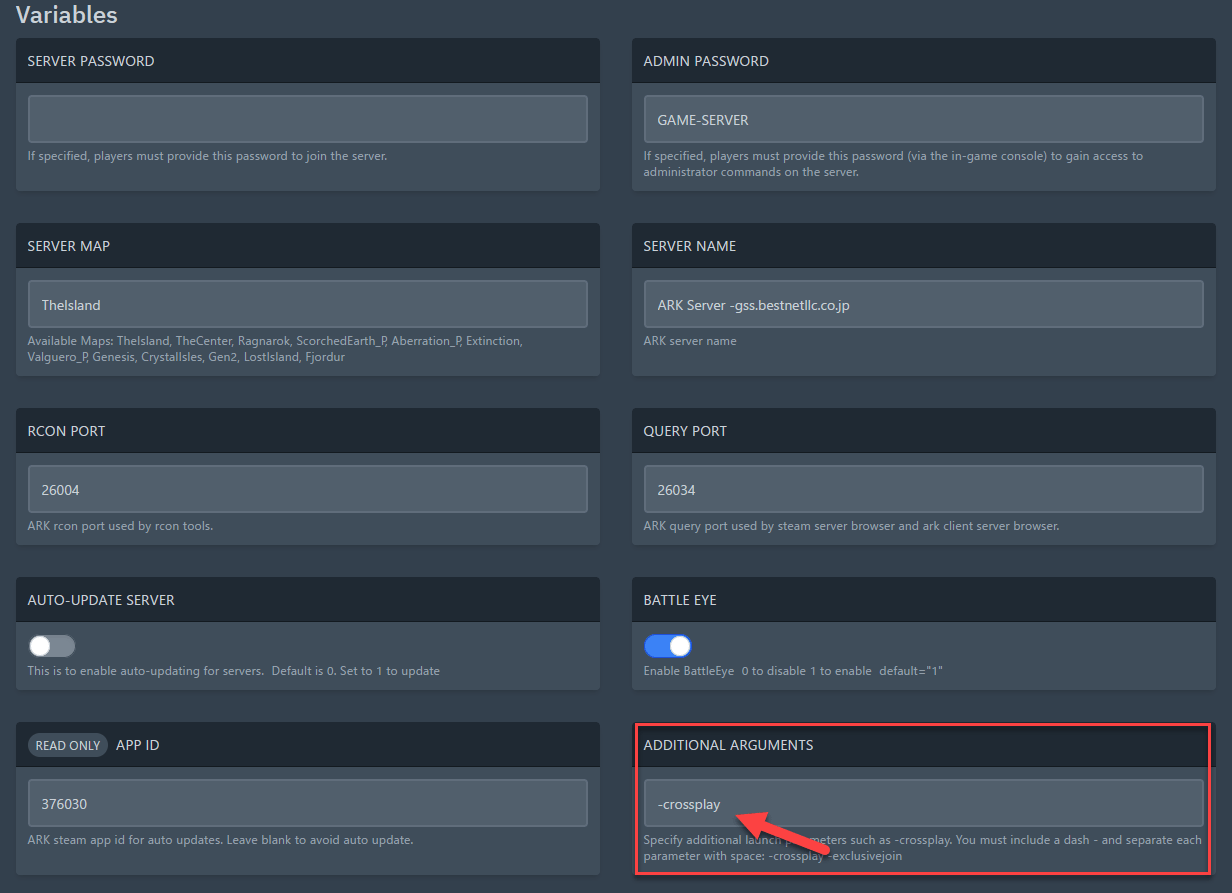Click the launch parameters help text
This screenshot has width=1232, height=893.
click(x=920, y=847)
